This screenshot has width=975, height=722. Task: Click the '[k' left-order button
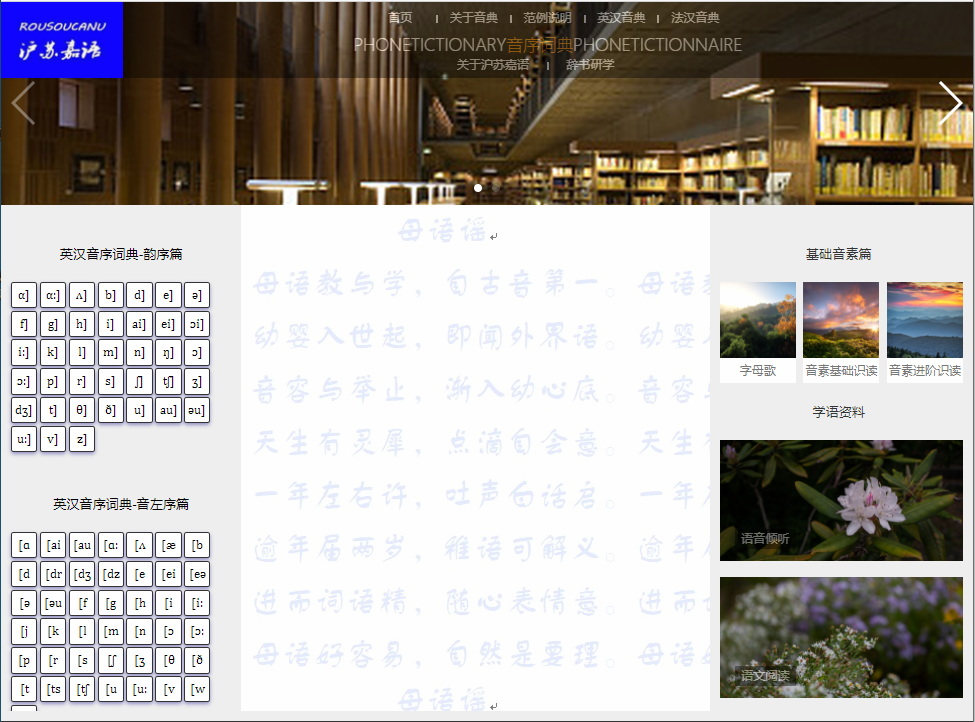[x=53, y=631]
